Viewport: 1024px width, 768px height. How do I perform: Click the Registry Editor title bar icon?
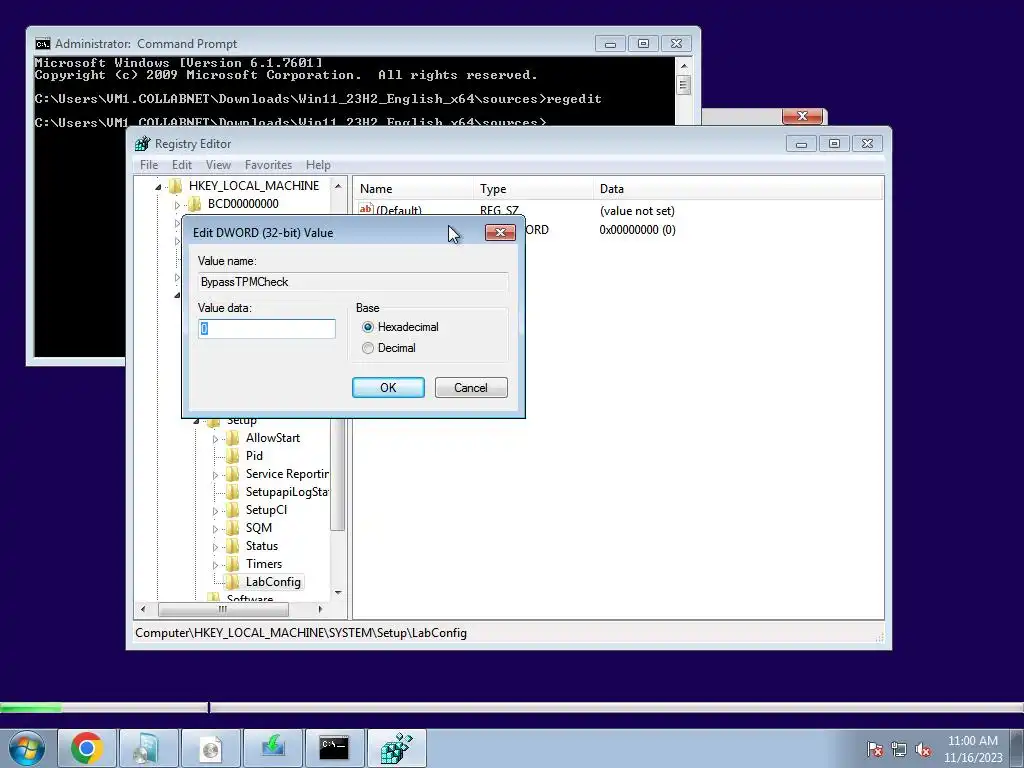click(142, 144)
